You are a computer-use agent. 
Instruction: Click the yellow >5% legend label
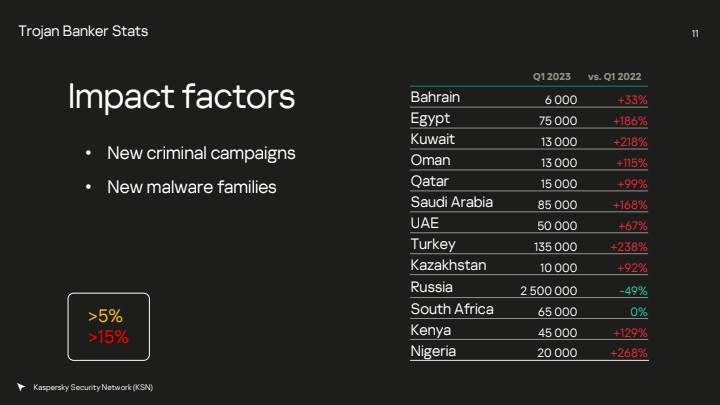(105, 316)
